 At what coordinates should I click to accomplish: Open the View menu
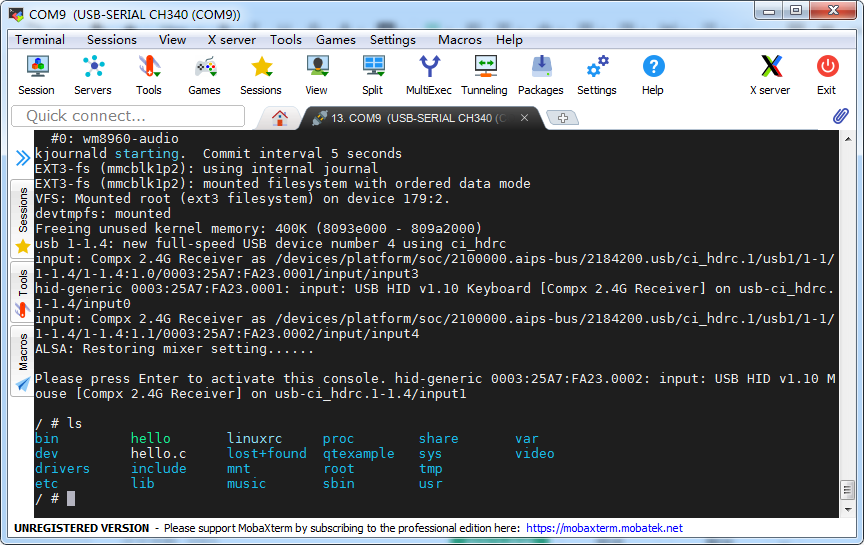click(172, 40)
